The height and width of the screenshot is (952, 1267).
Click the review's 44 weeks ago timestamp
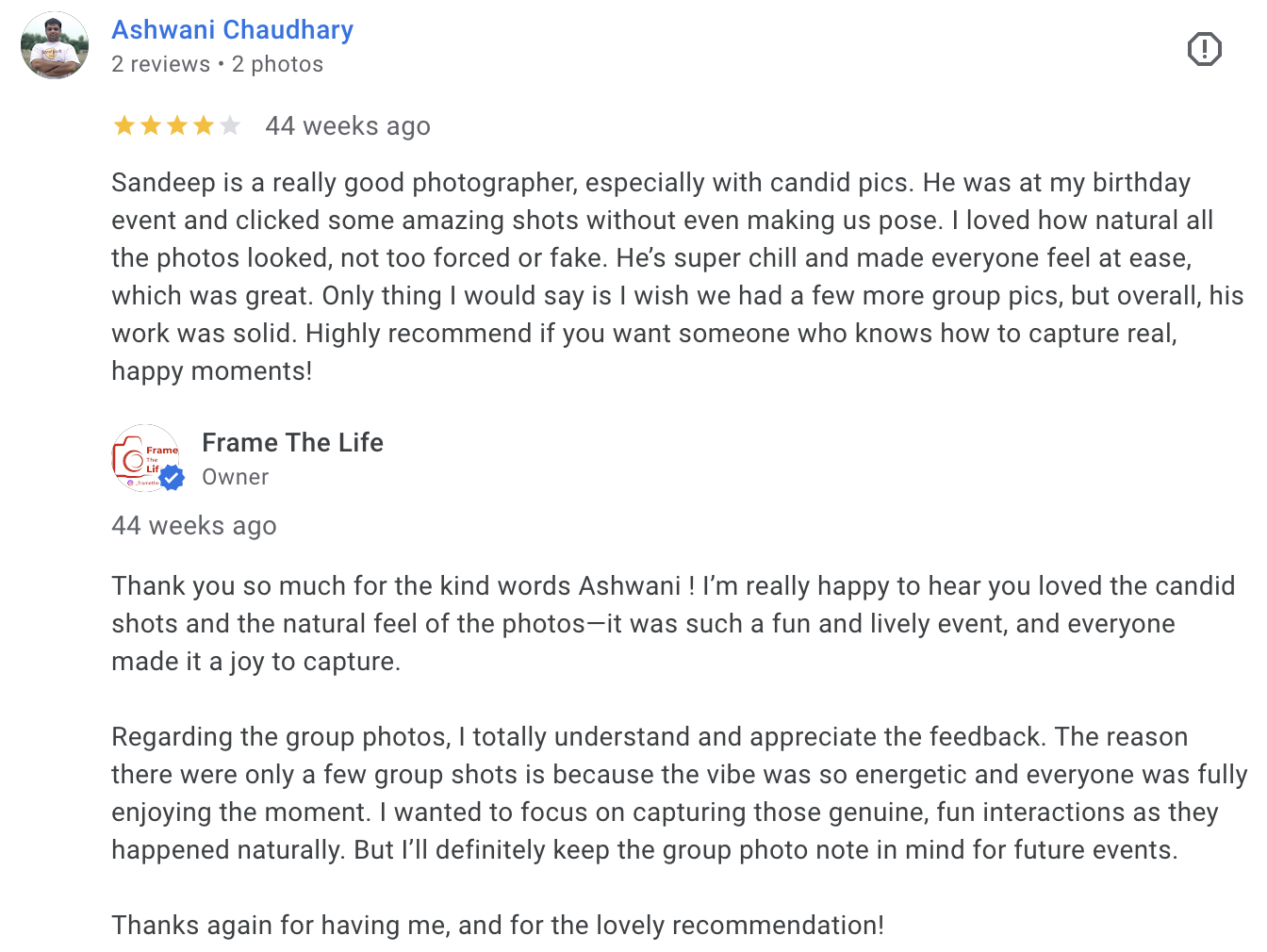click(x=348, y=125)
